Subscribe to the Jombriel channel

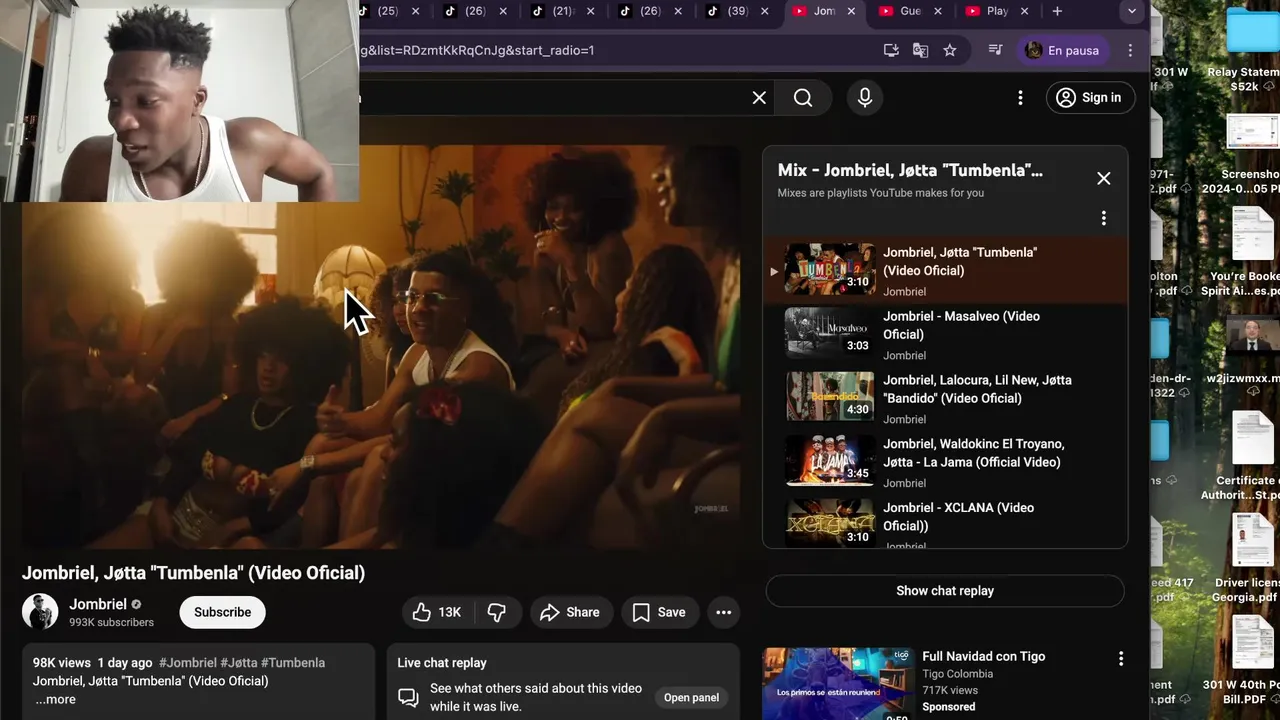[x=222, y=612]
